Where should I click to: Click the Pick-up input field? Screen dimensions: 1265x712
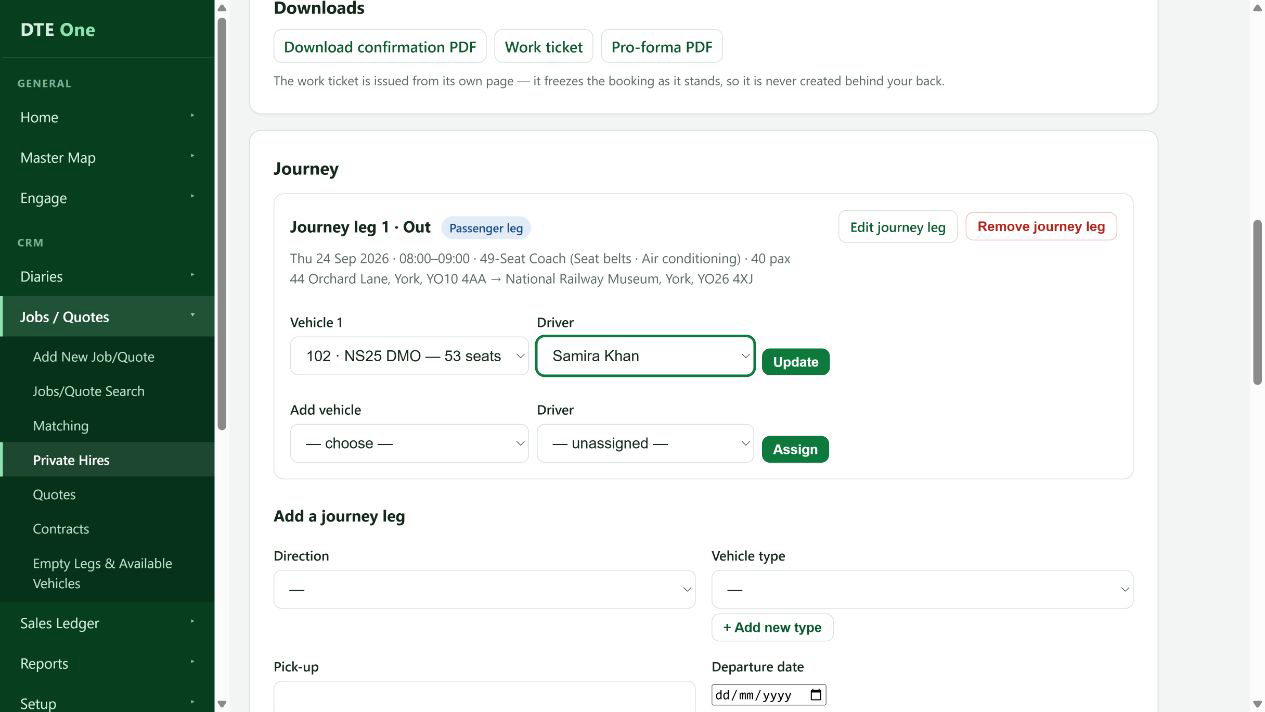coord(484,697)
